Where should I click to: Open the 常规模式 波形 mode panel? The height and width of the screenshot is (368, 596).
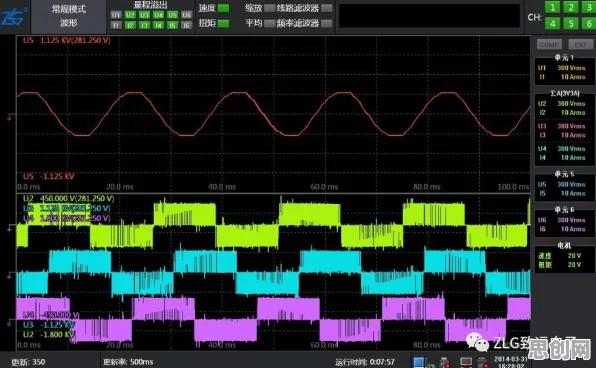(69, 16)
